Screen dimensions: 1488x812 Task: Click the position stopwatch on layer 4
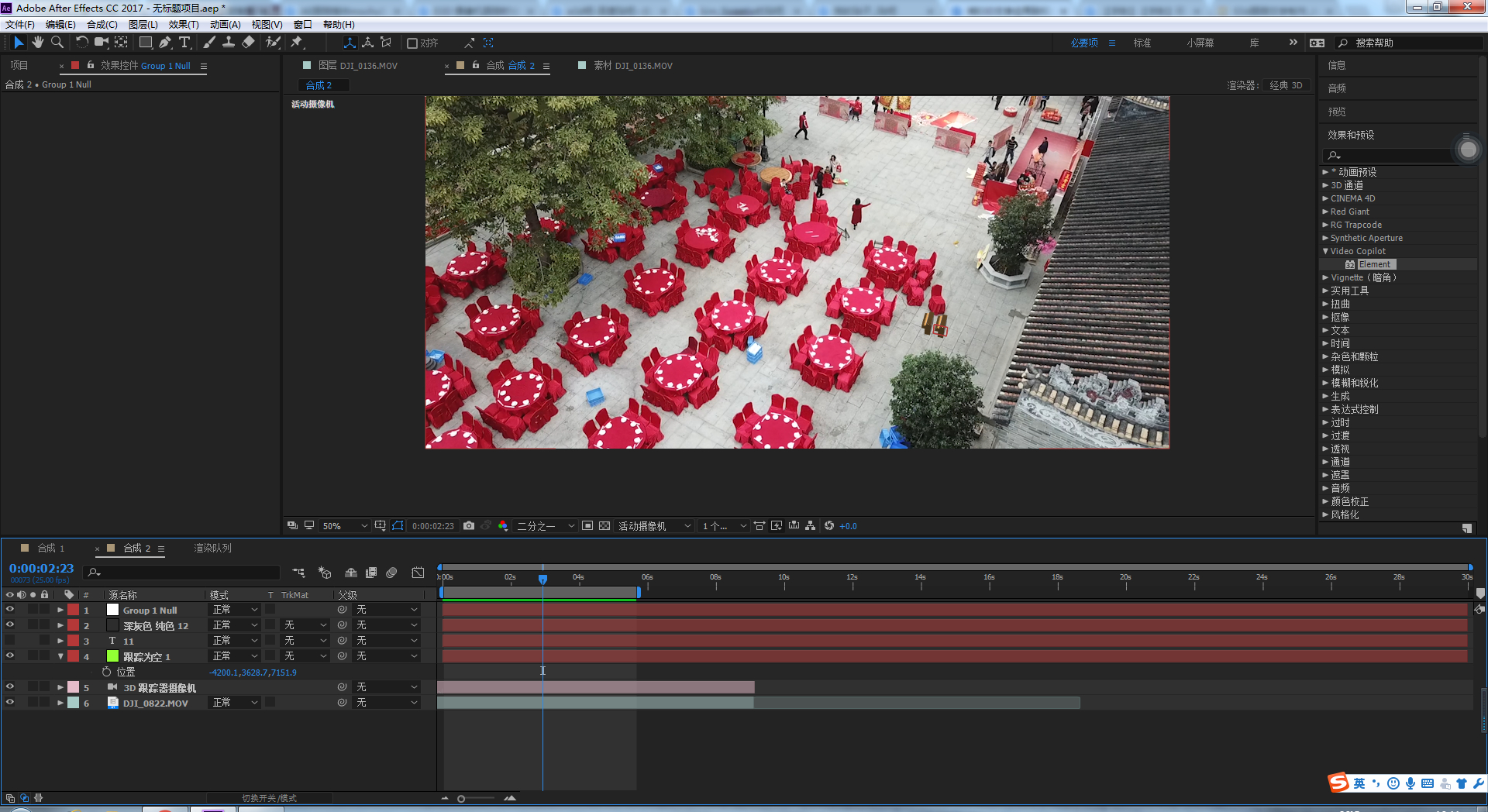tap(107, 672)
